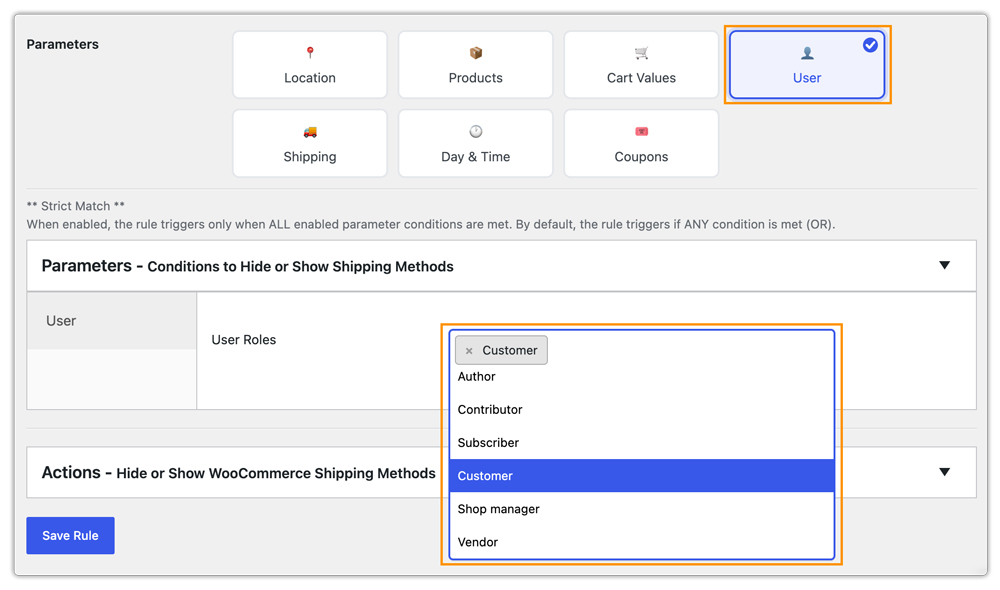This screenshot has width=1000, height=590.
Task: Choose Shop manager from the roles list
Action: coord(642,509)
